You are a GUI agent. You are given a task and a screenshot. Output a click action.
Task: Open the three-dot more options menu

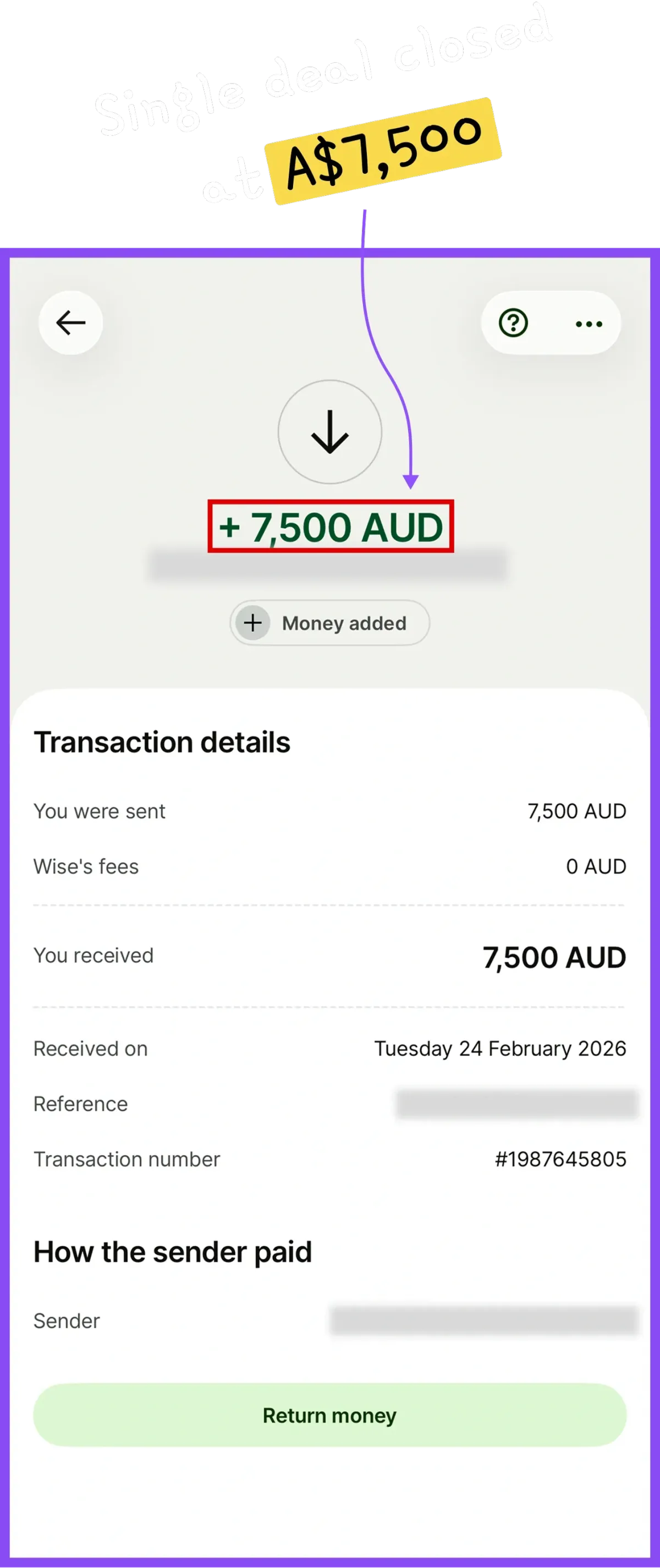[x=588, y=324]
